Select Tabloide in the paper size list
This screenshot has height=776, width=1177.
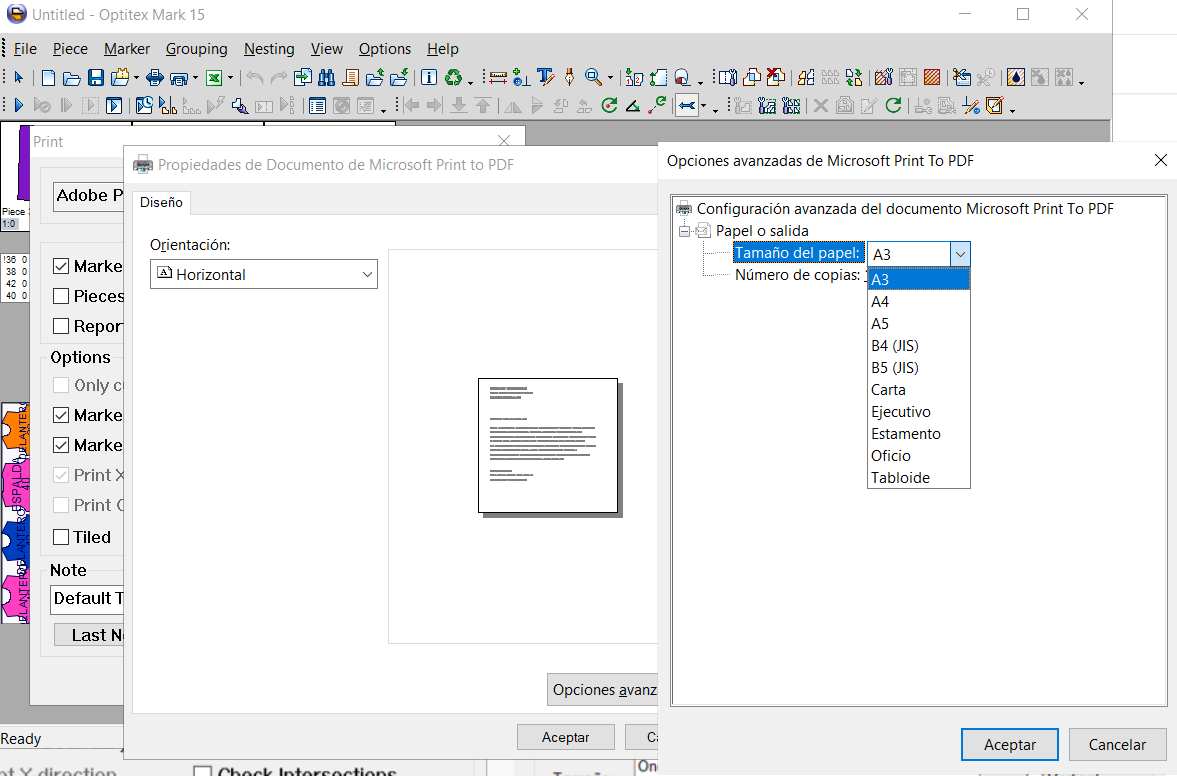(919, 478)
